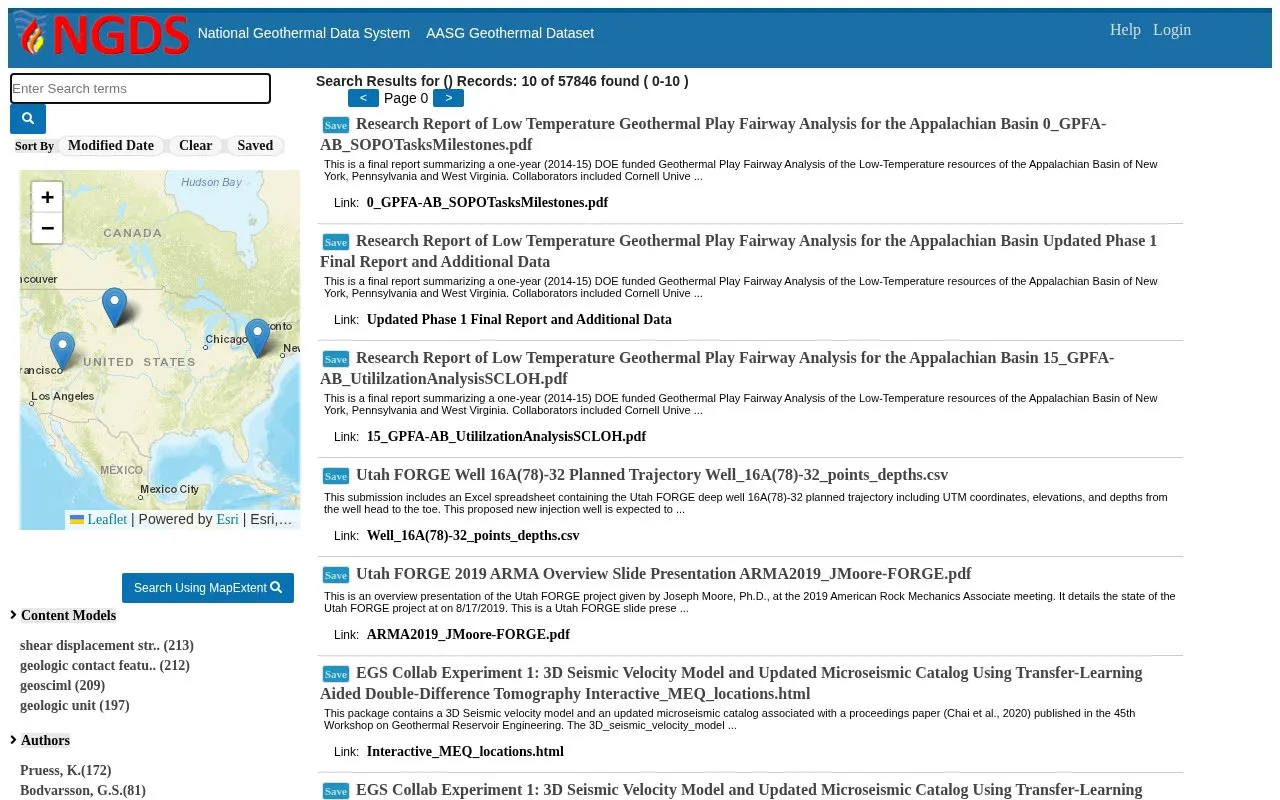Viewport: 1280px width, 800px height.
Task: Filter by geologic unit (197)
Action: pos(75,706)
